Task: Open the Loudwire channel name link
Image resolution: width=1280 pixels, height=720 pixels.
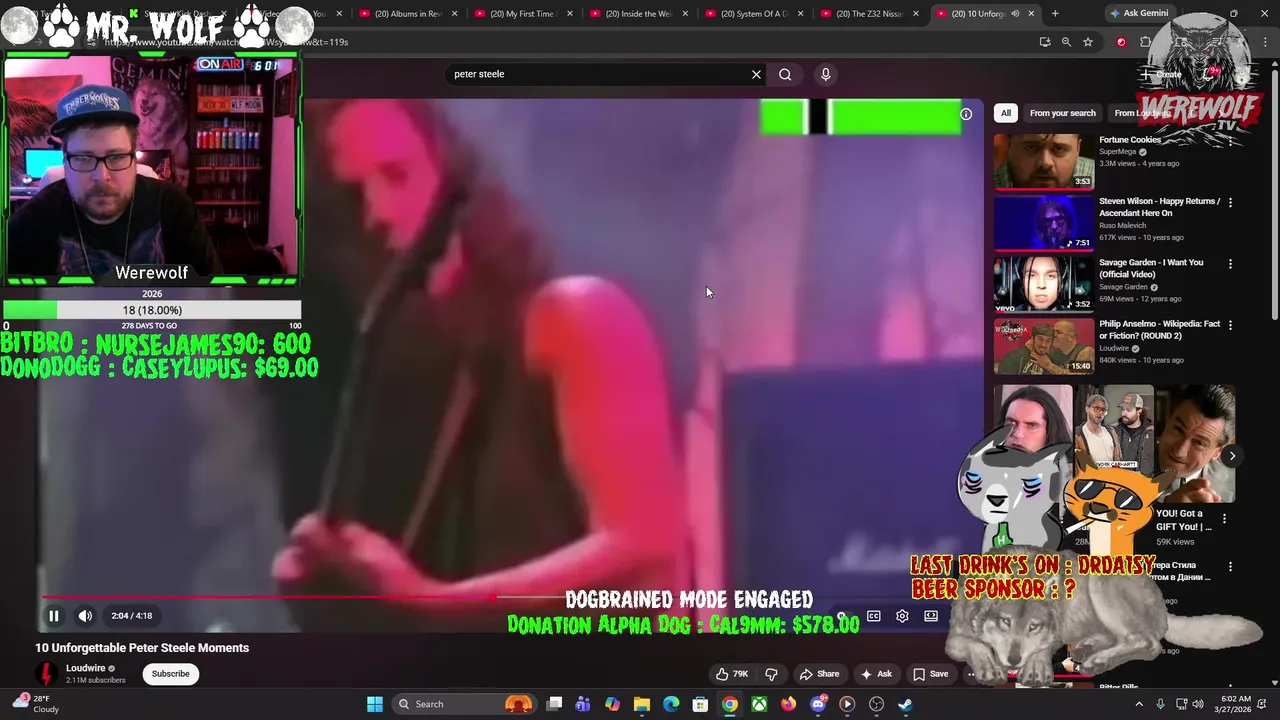Action: pos(85,668)
